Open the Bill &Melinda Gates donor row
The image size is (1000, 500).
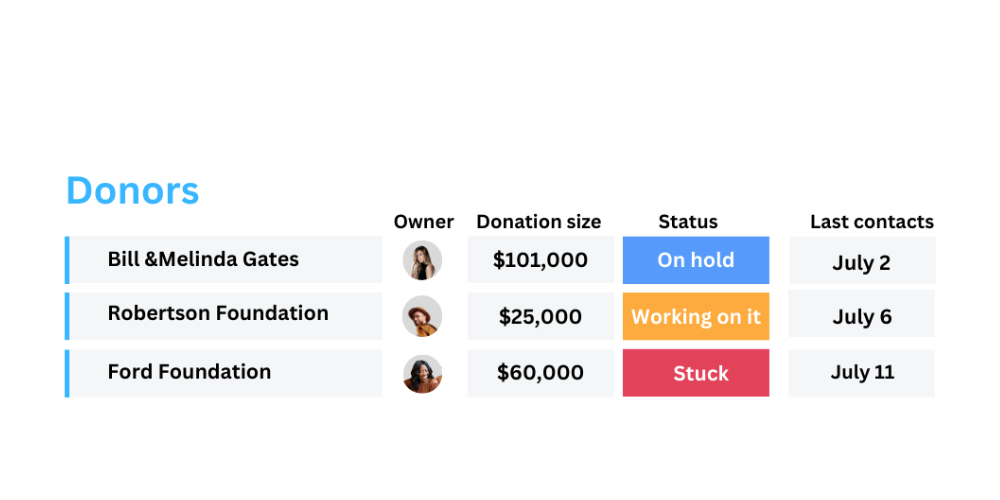224,260
